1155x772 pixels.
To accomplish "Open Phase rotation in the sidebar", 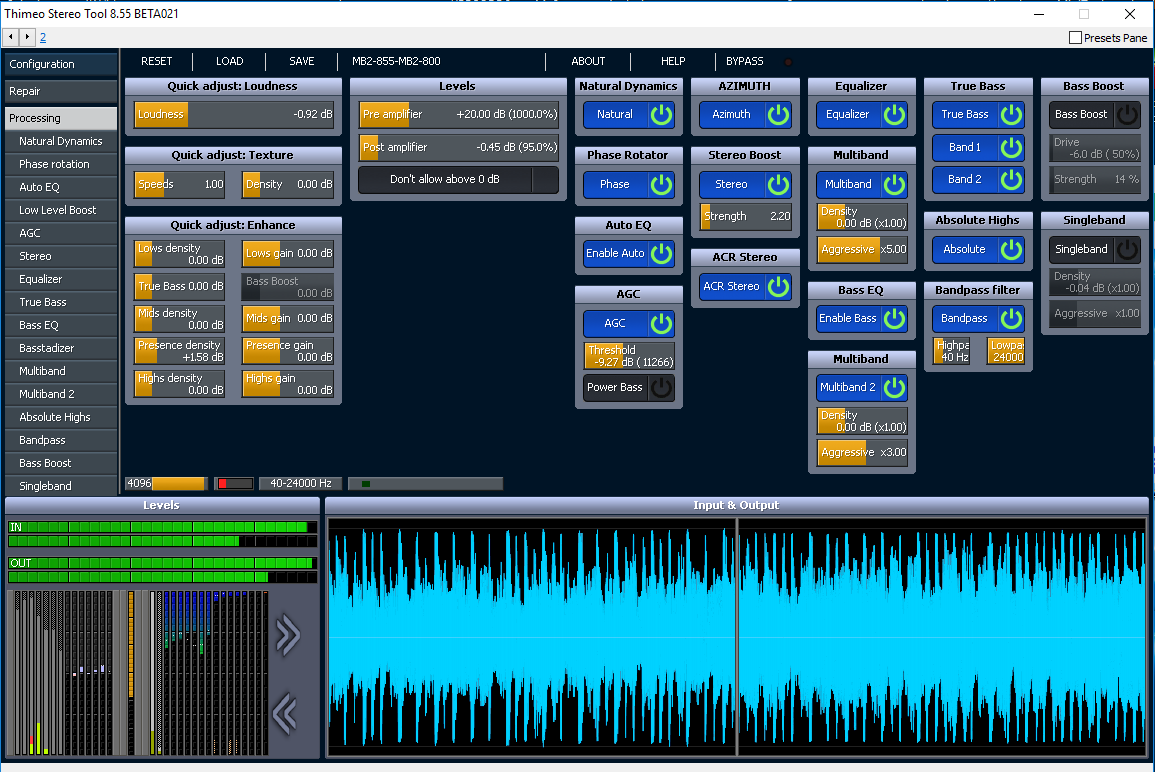I will click(60, 164).
